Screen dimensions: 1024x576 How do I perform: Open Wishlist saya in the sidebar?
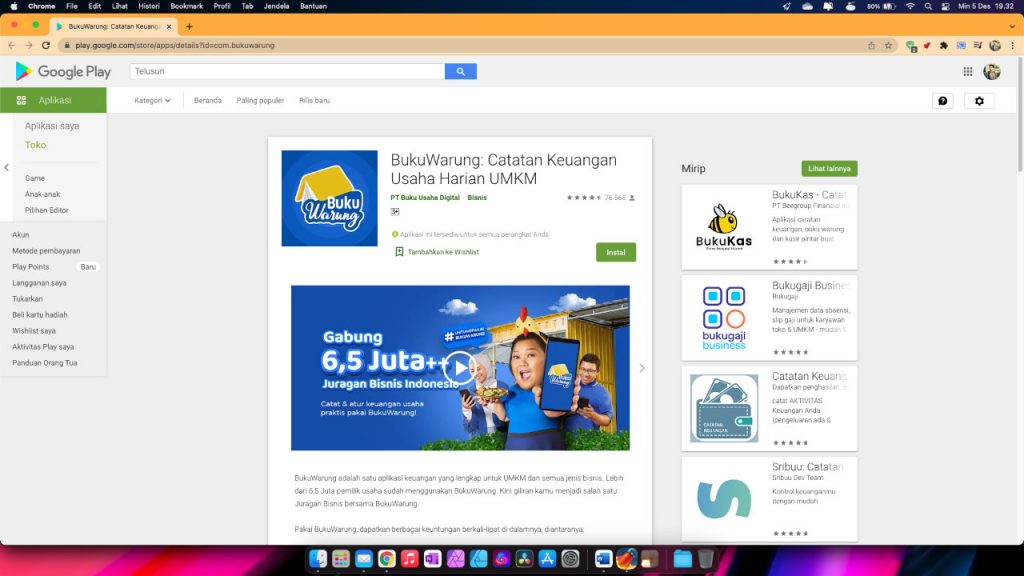tap(34, 331)
